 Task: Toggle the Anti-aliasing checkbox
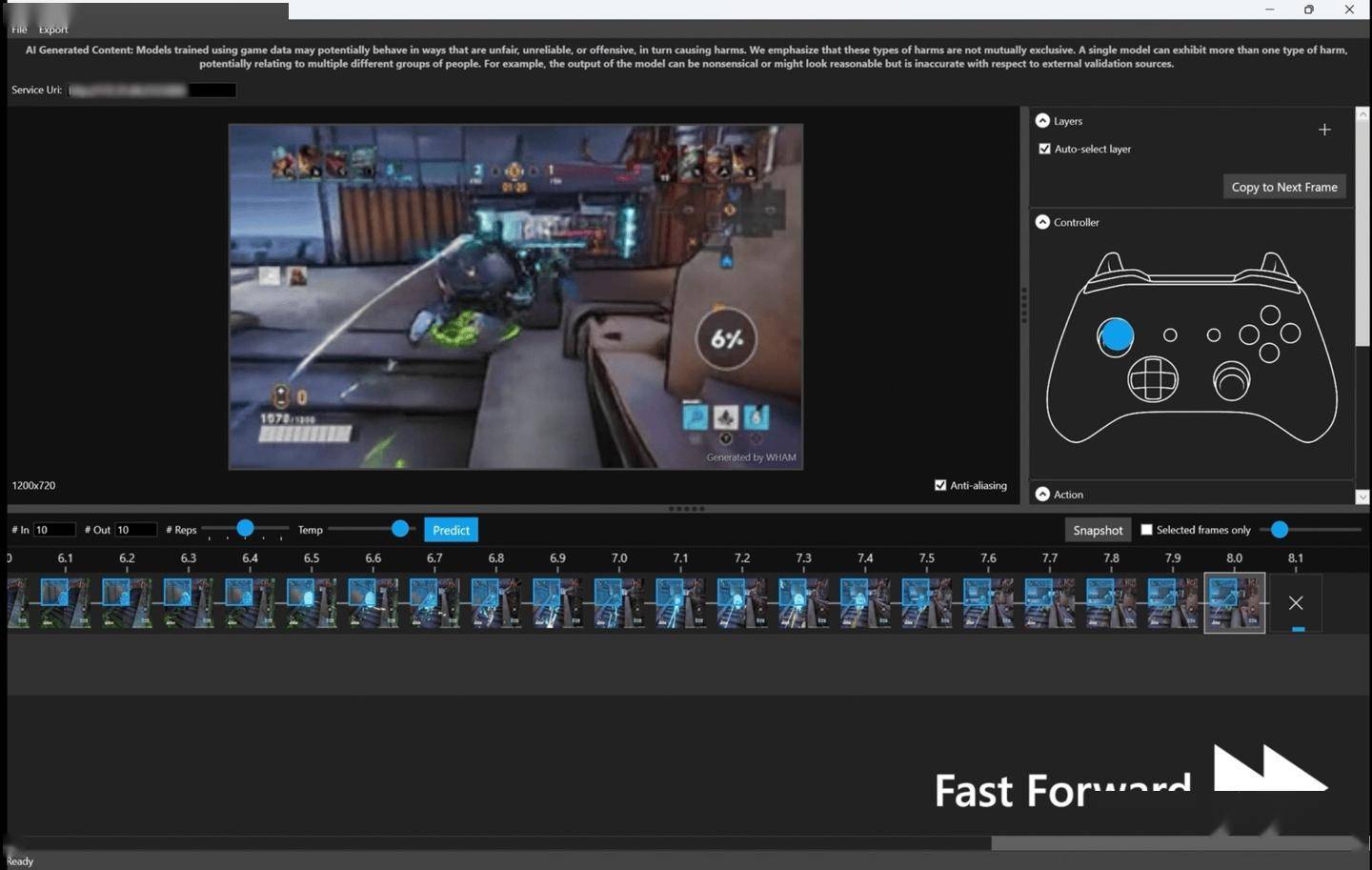pyautogui.click(x=940, y=485)
